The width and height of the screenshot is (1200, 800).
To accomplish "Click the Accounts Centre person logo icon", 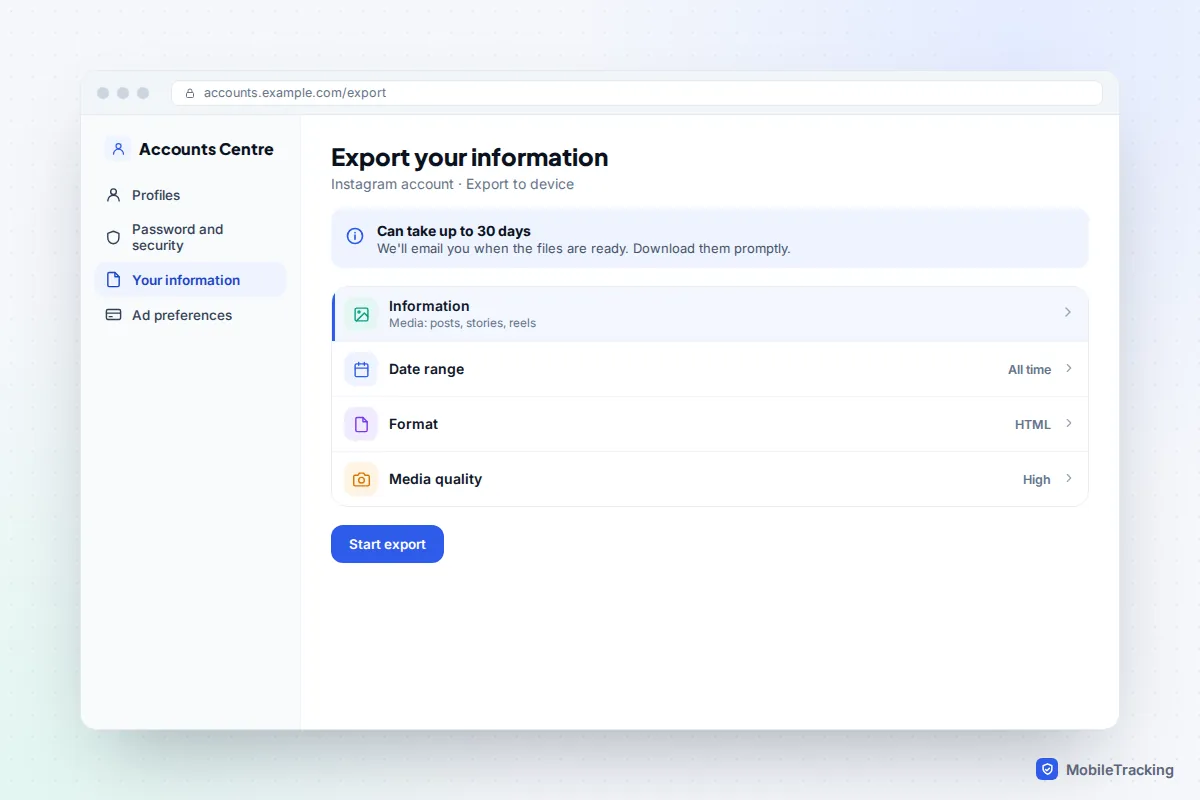I will pyautogui.click(x=118, y=149).
